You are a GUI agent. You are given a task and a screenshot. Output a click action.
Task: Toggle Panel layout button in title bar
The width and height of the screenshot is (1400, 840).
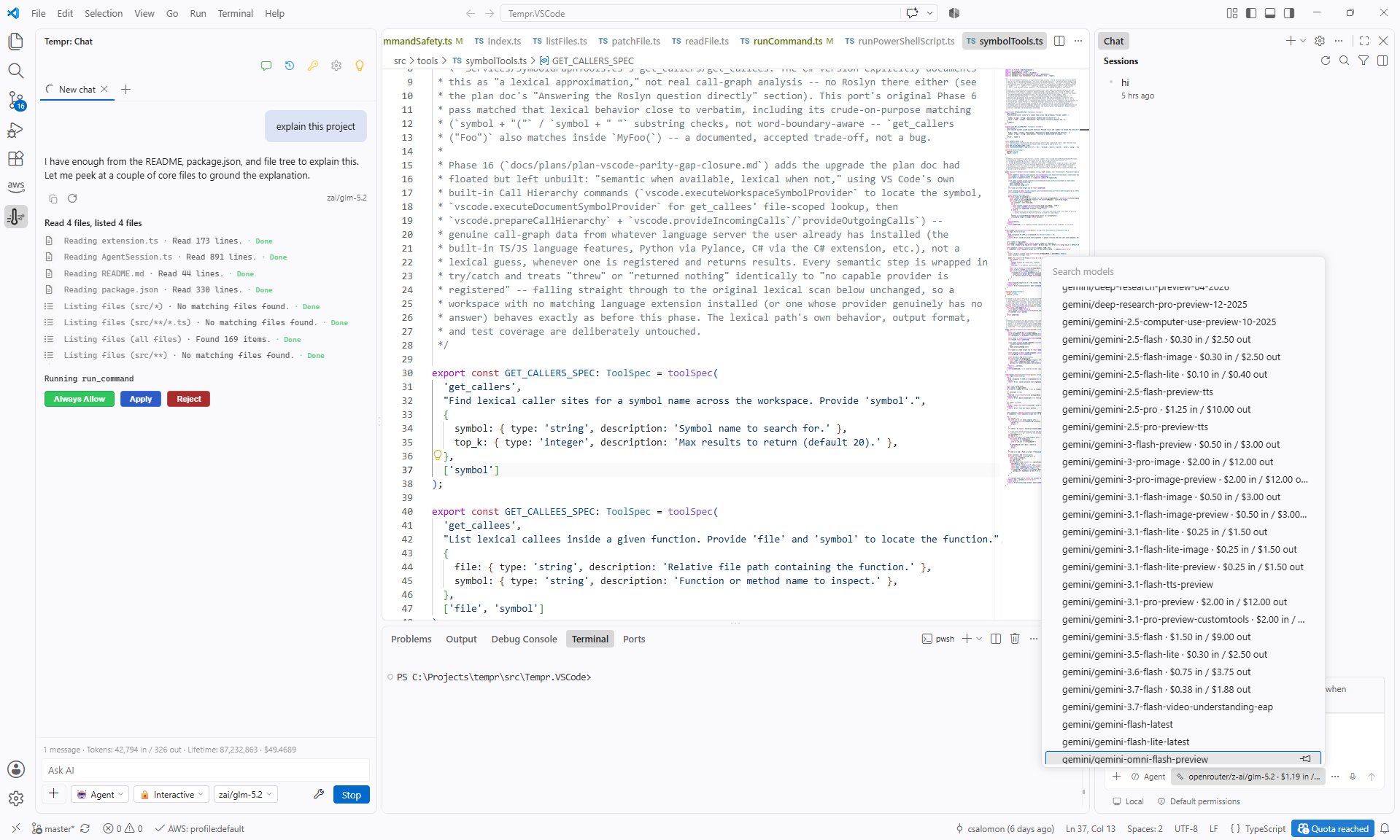1270,13
